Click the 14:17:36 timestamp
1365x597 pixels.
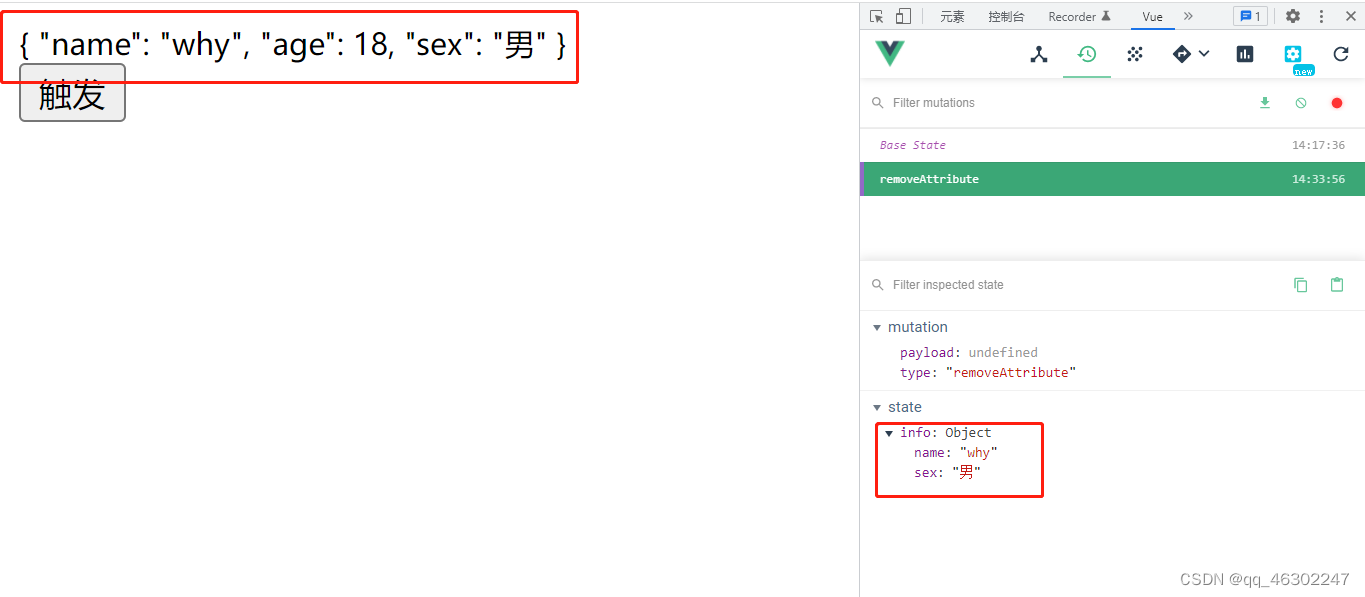(1318, 145)
